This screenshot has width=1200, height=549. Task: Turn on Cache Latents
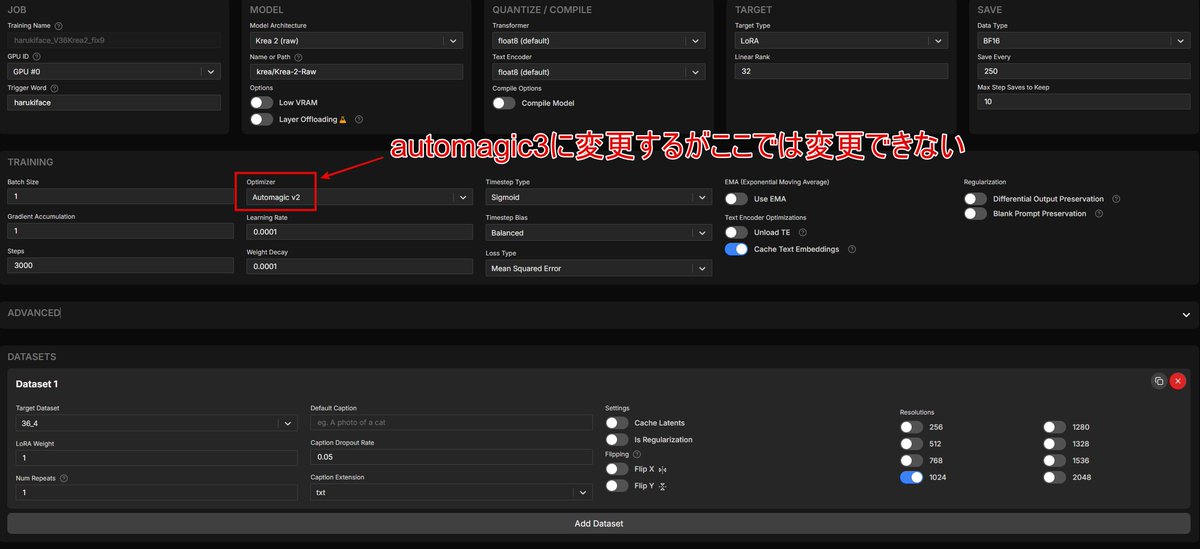[617, 423]
